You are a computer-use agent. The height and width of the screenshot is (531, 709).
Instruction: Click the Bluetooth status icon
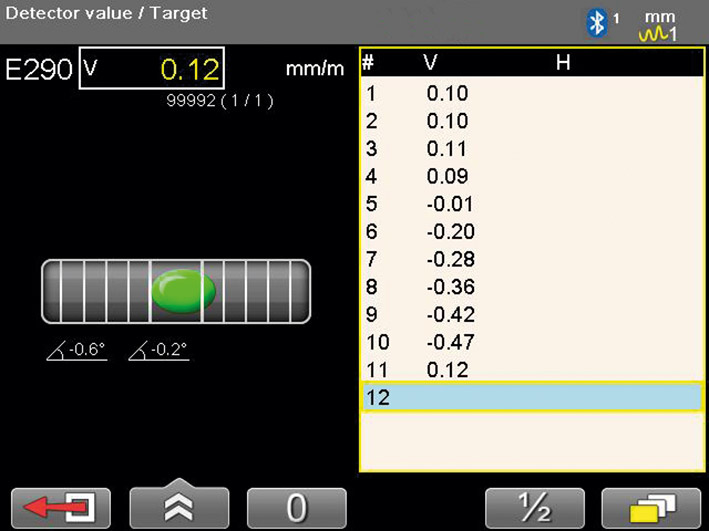[596, 23]
